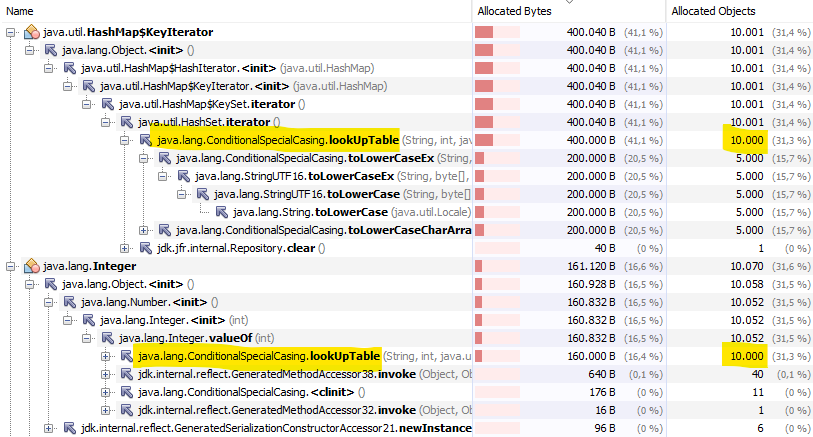Expand the GeneratedSerializationConstructorAccessor21.newInstance node
Image resolution: width=813 pixels, height=437 pixels.
(49, 428)
